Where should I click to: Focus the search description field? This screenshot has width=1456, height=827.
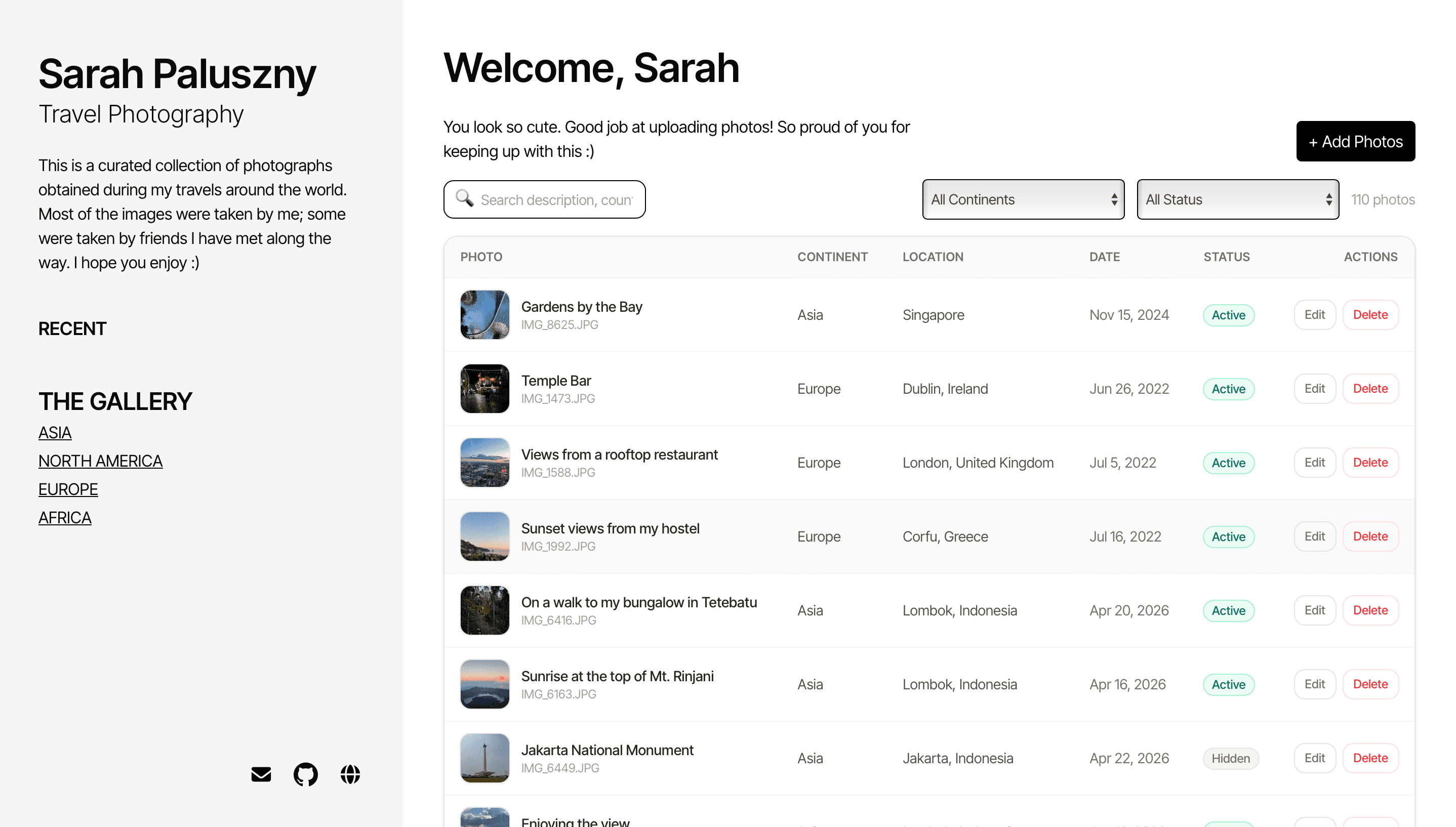pos(544,199)
